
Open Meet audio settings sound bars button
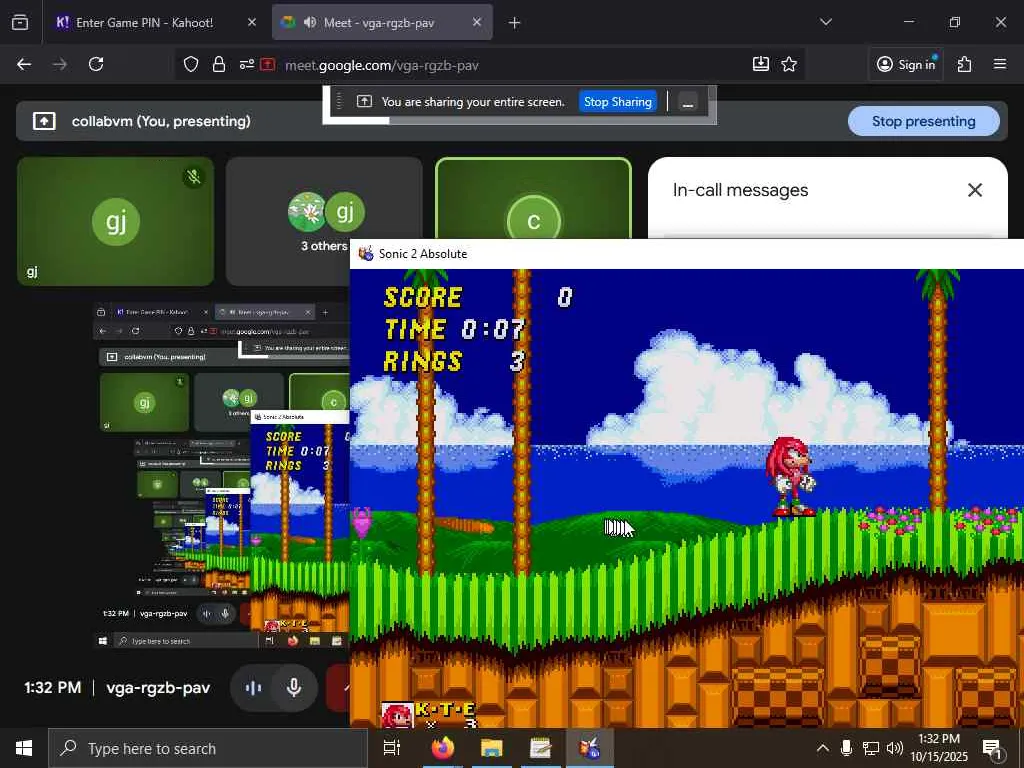point(253,688)
